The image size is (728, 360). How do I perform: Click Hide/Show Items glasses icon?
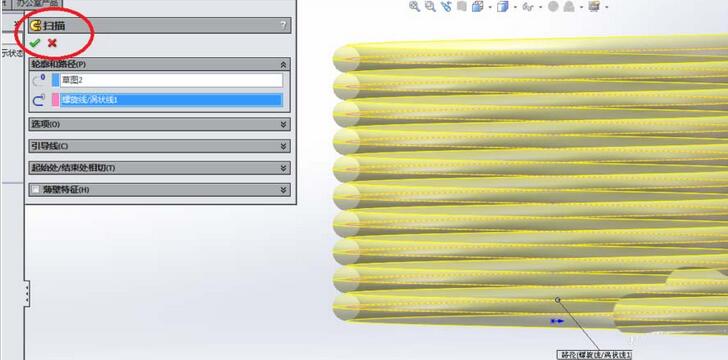528,7
